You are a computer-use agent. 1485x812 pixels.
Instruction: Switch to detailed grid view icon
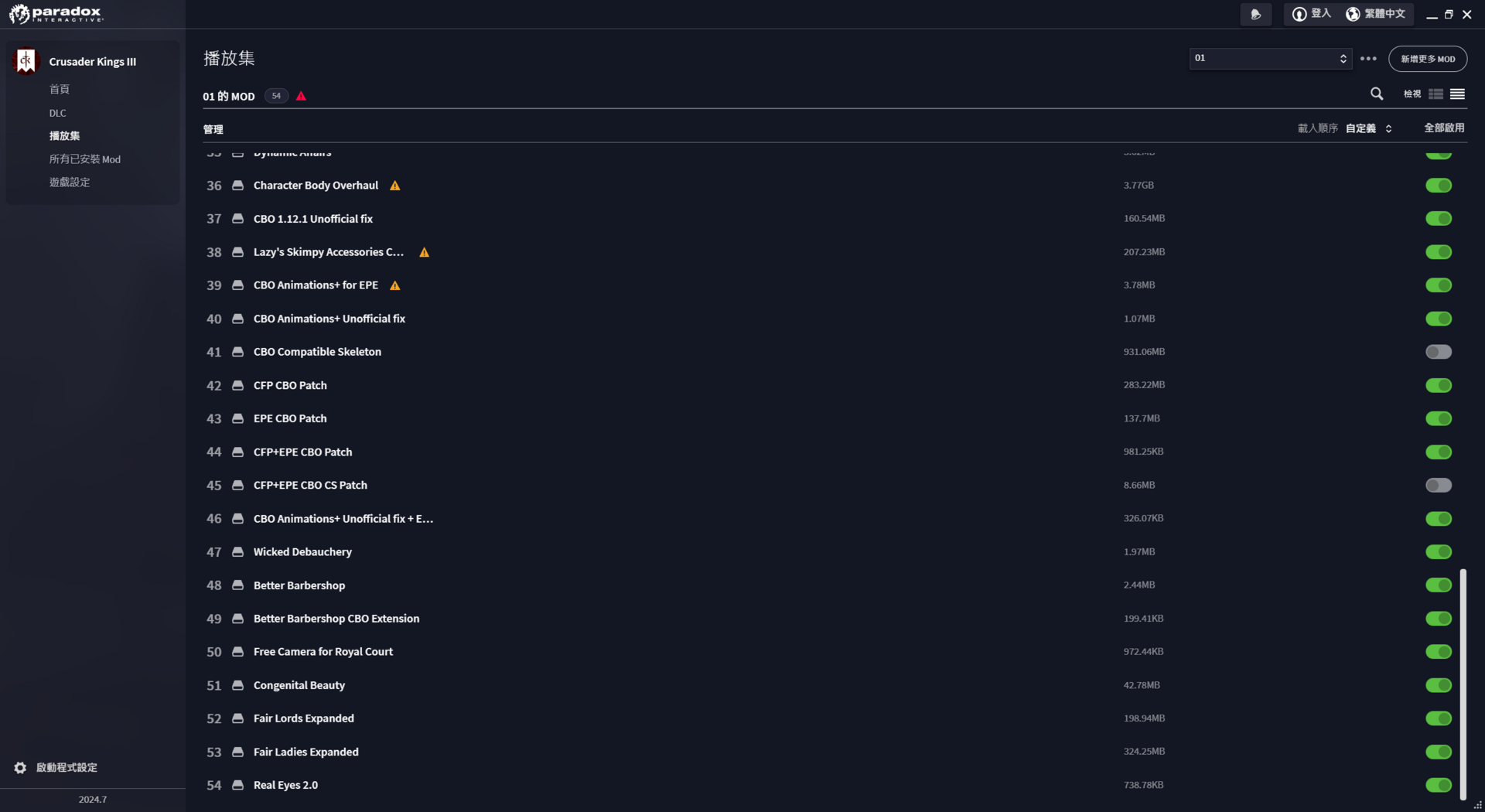click(x=1435, y=94)
